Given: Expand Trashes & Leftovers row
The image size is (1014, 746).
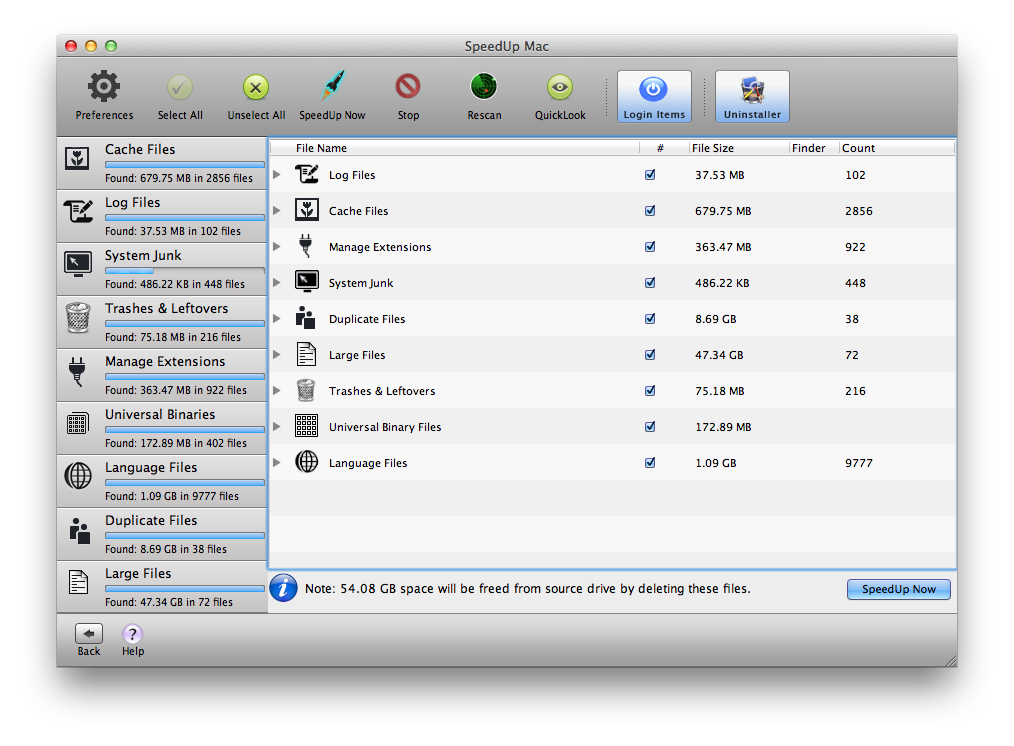Looking at the screenshot, I should 277,390.
